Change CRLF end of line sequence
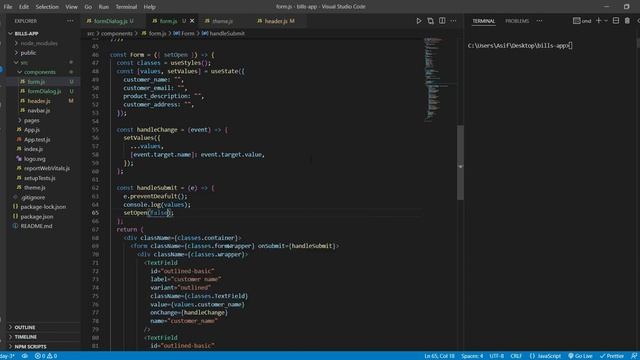 [516, 356]
